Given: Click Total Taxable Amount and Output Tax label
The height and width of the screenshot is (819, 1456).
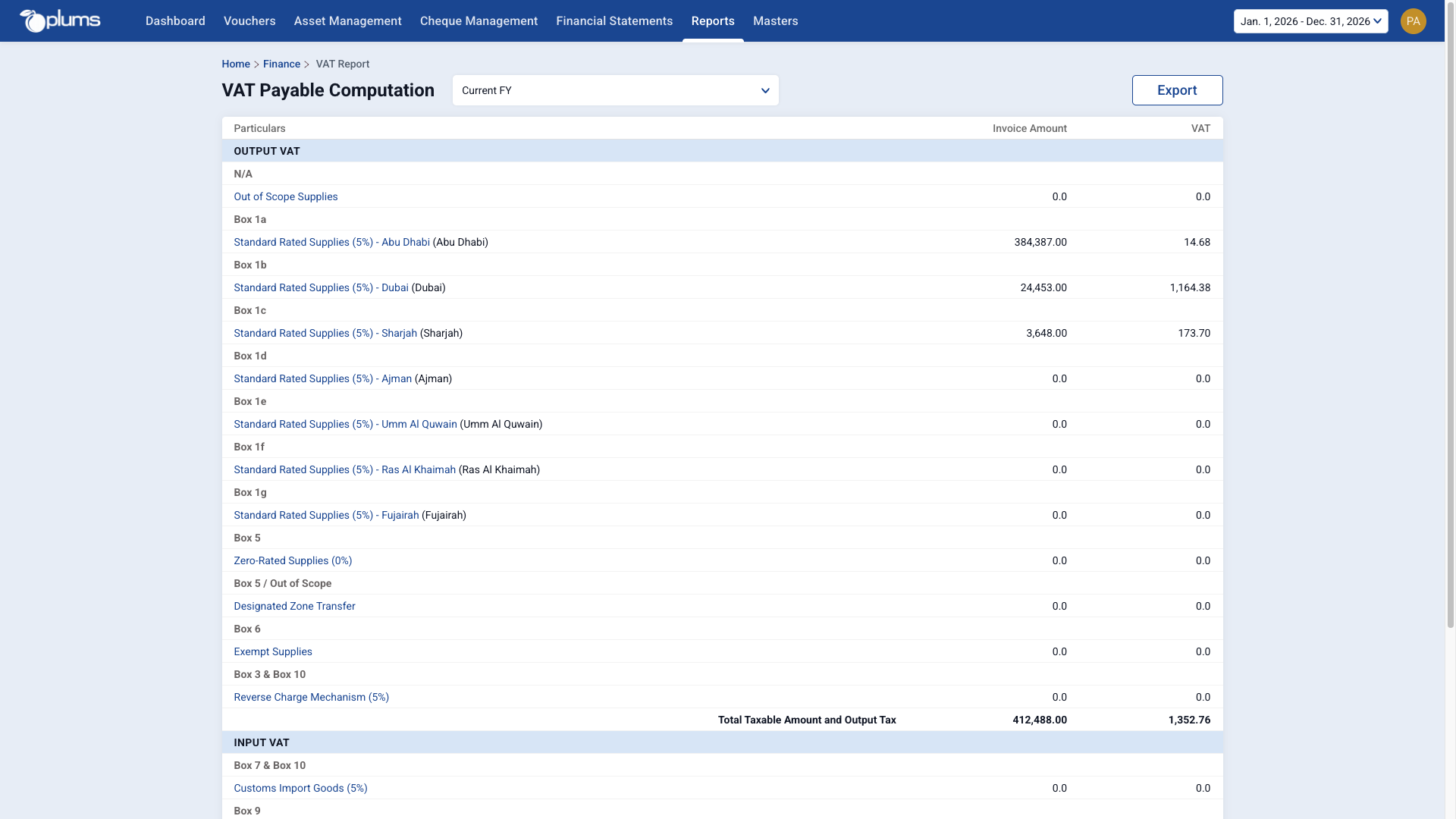Looking at the screenshot, I should tap(807, 720).
